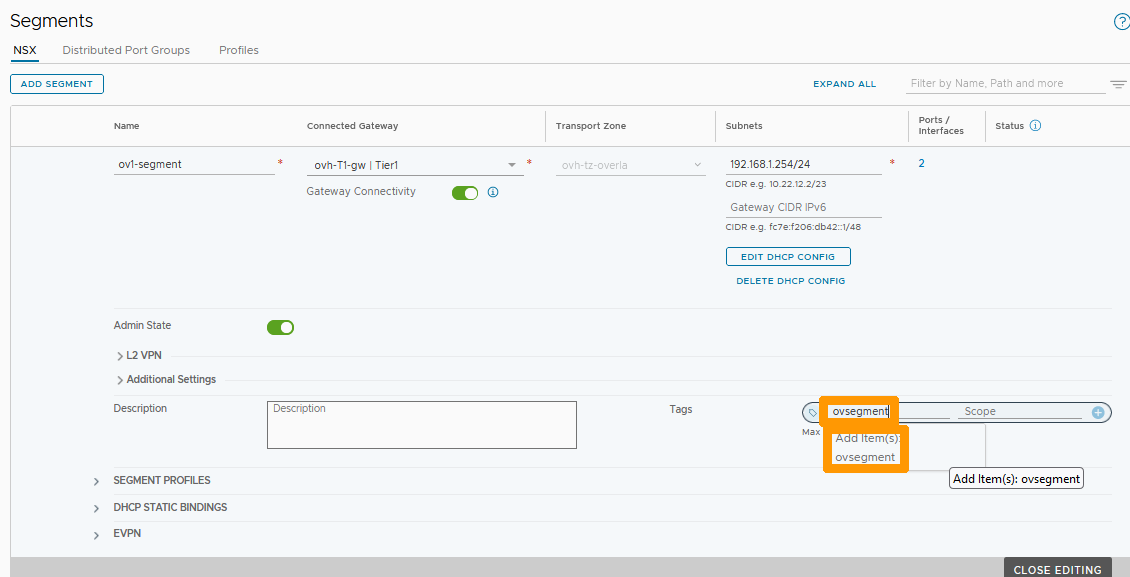Image resolution: width=1130 pixels, height=577 pixels.
Task: Open the filter options funnel icon
Action: pos(1118,84)
